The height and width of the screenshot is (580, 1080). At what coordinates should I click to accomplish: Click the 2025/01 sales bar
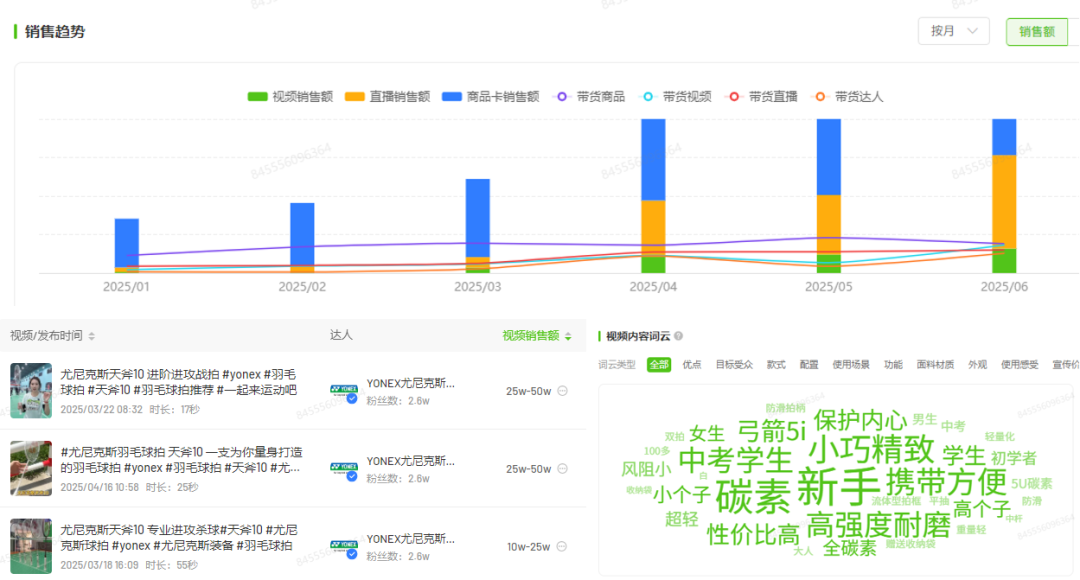tap(127, 246)
